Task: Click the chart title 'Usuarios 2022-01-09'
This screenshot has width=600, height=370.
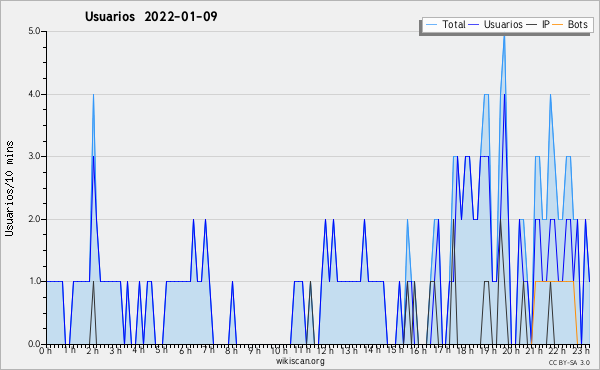Action: pyautogui.click(x=151, y=16)
